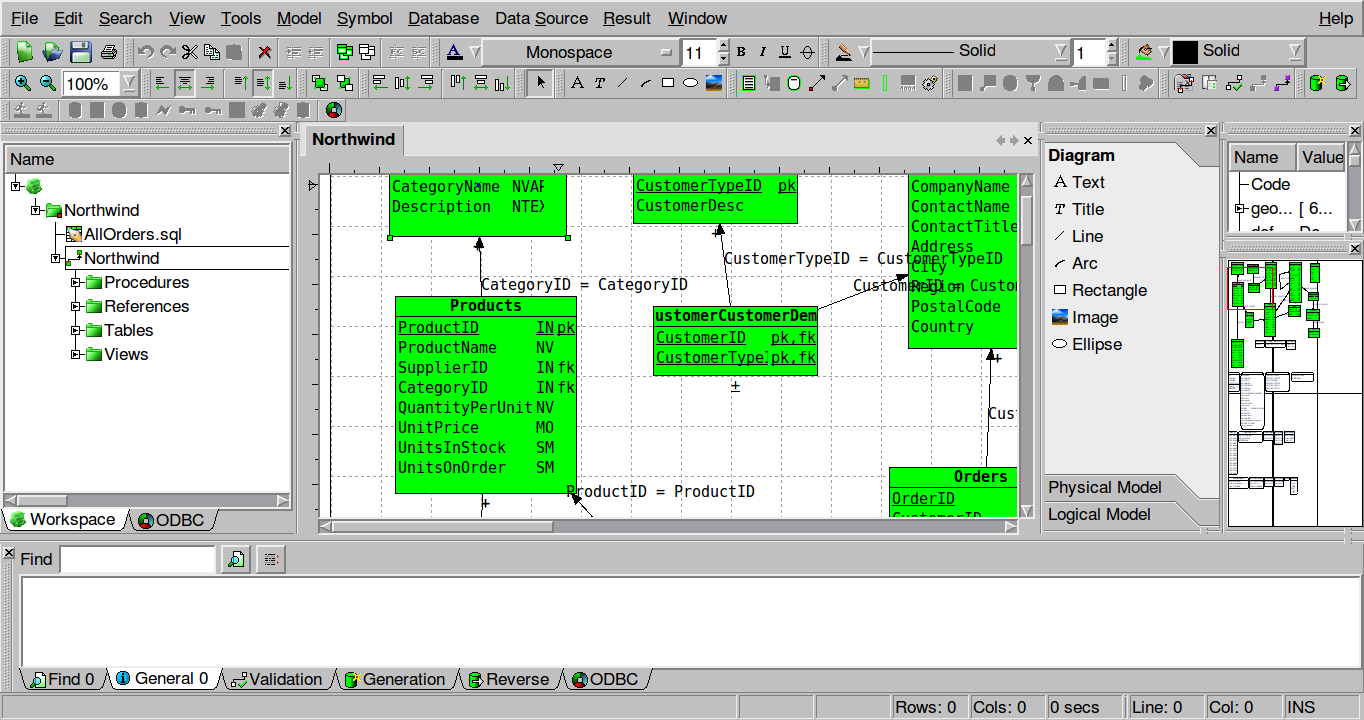
Task: Select the arrow pointer tool
Action: coord(540,83)
